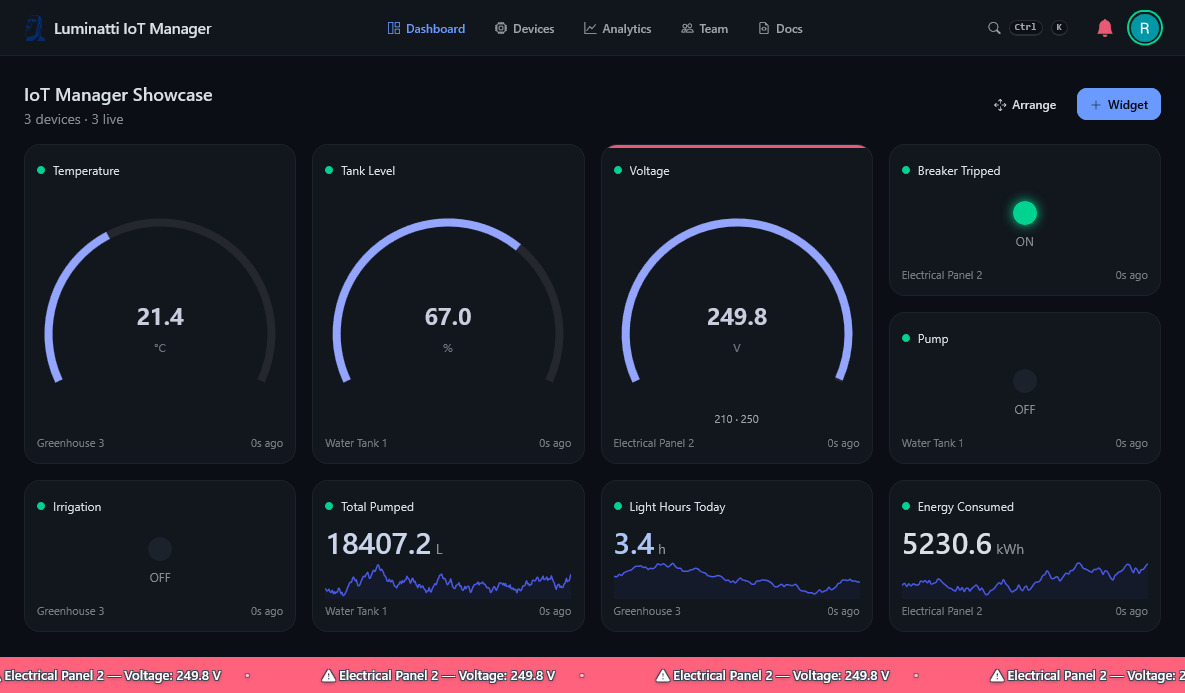Click the 3 devices · 3 live text
The height and width of the screenshot is (693, 1185).
(x=73, y=119)
